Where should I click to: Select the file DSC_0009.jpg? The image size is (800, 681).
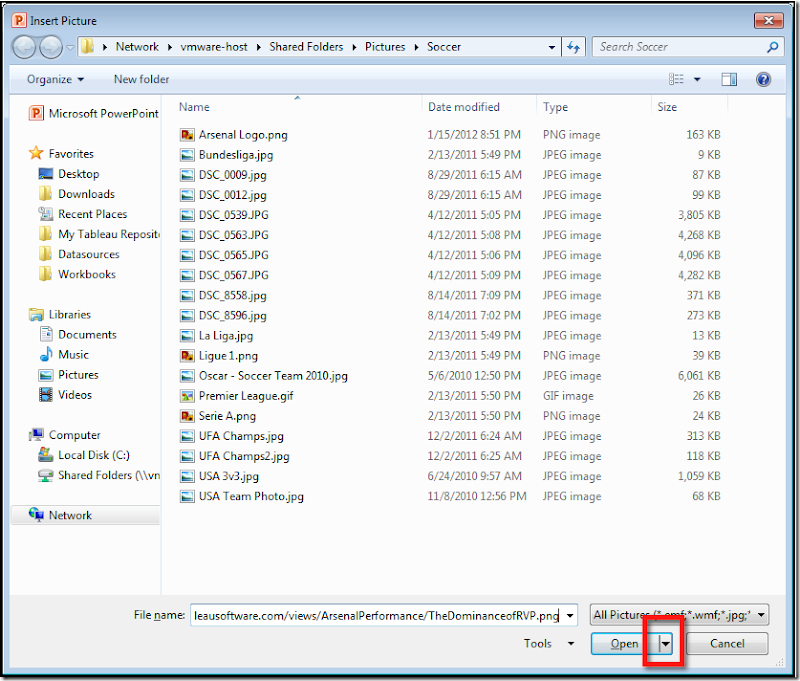[x=232, y=175]
